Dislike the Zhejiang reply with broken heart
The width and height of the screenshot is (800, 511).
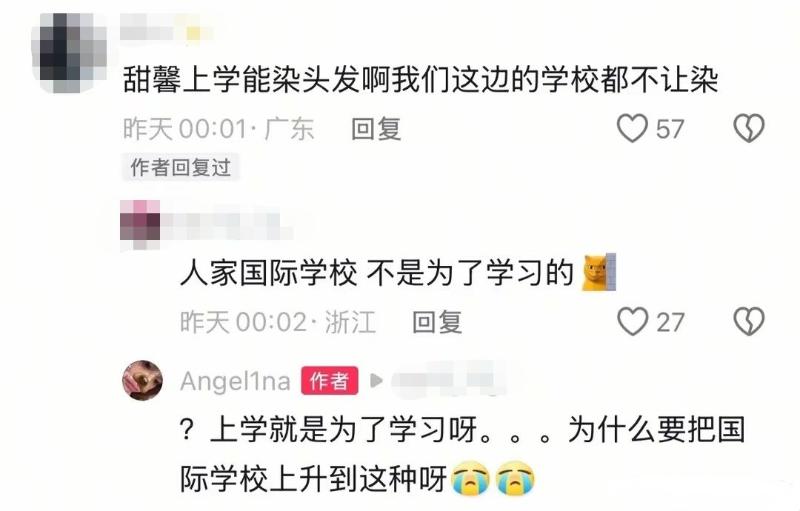[x=748, y=322]
